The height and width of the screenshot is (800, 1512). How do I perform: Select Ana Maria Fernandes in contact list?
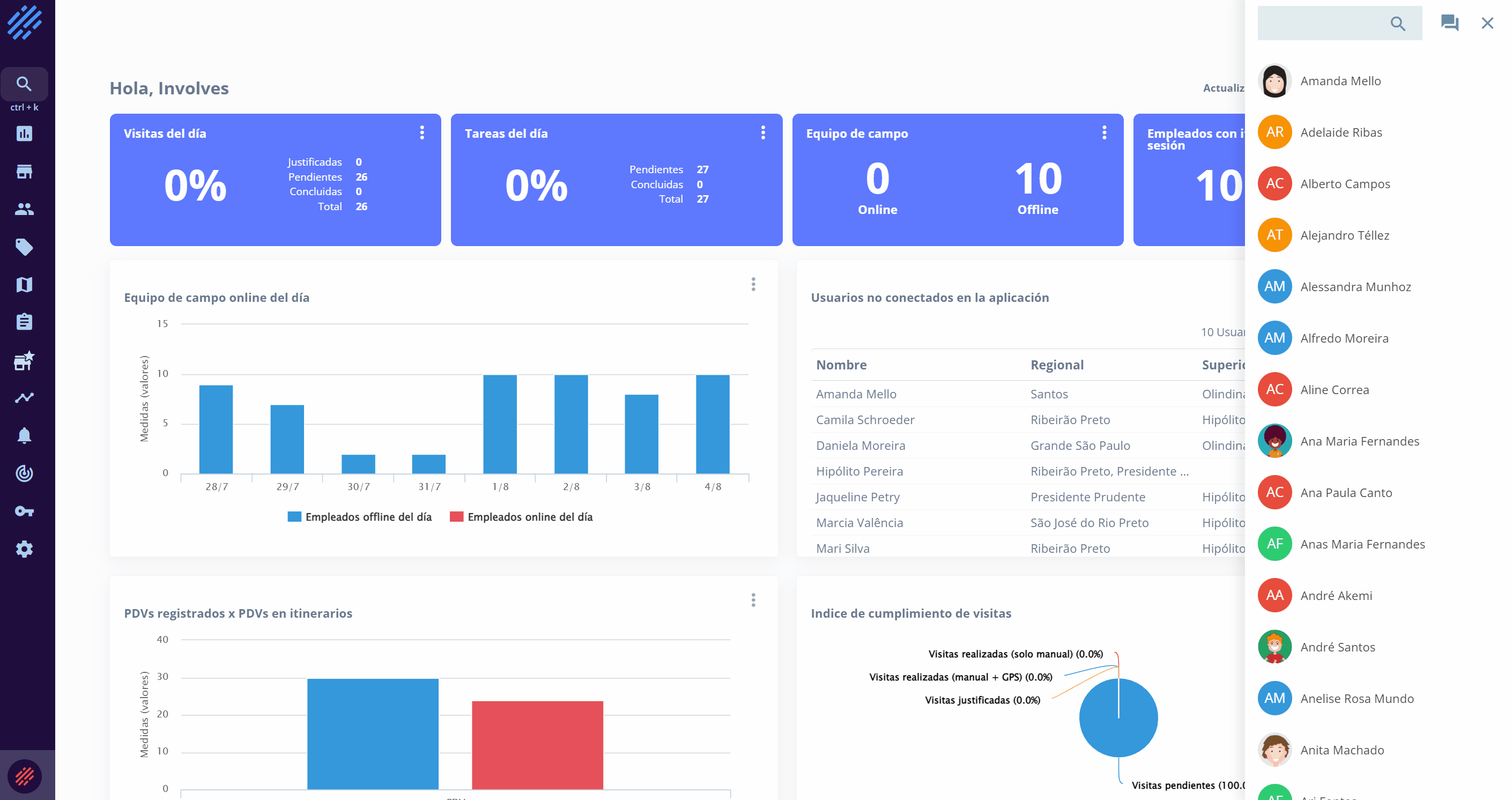[x=1359, y=441]
